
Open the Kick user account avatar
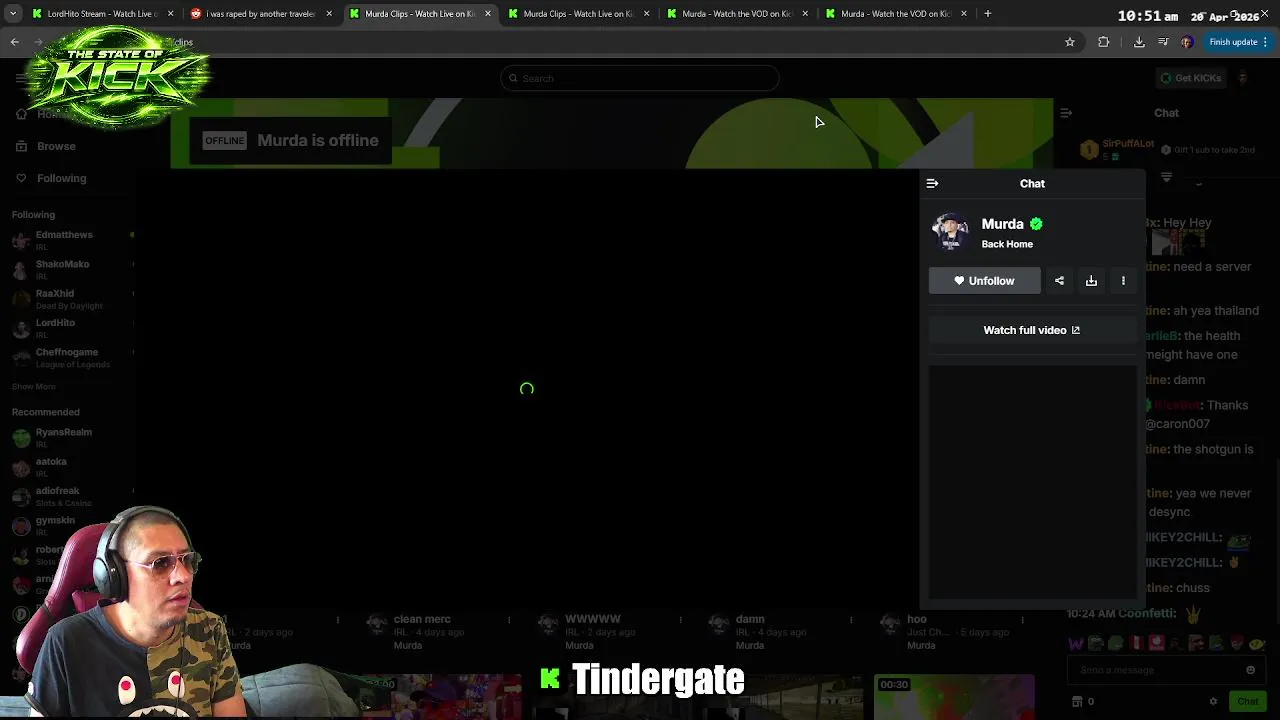1242,78
